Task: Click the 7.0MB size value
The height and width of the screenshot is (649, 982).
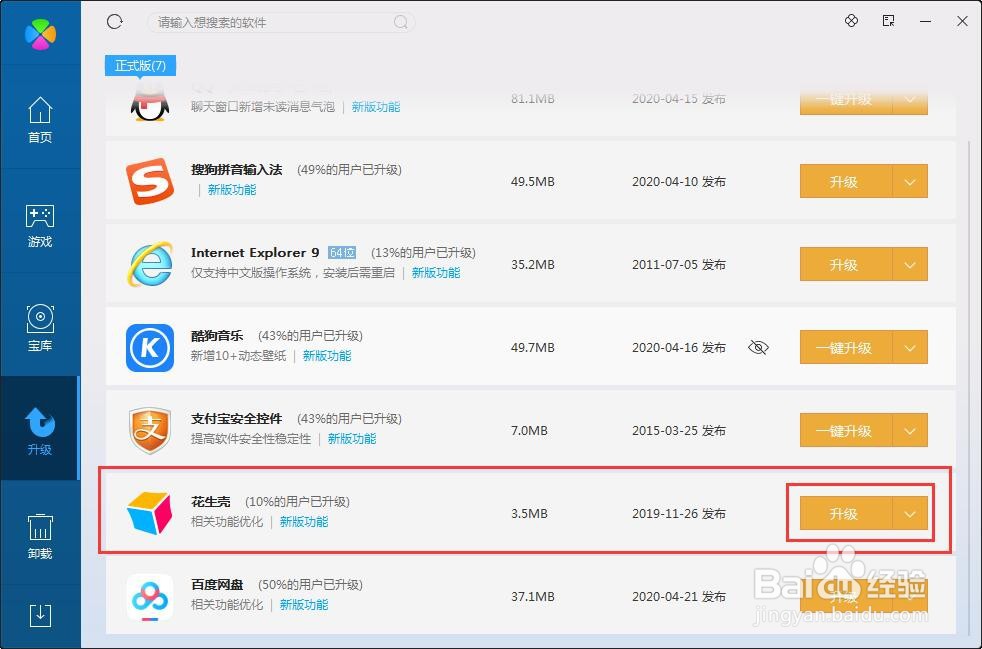Action: click(529, 431)
